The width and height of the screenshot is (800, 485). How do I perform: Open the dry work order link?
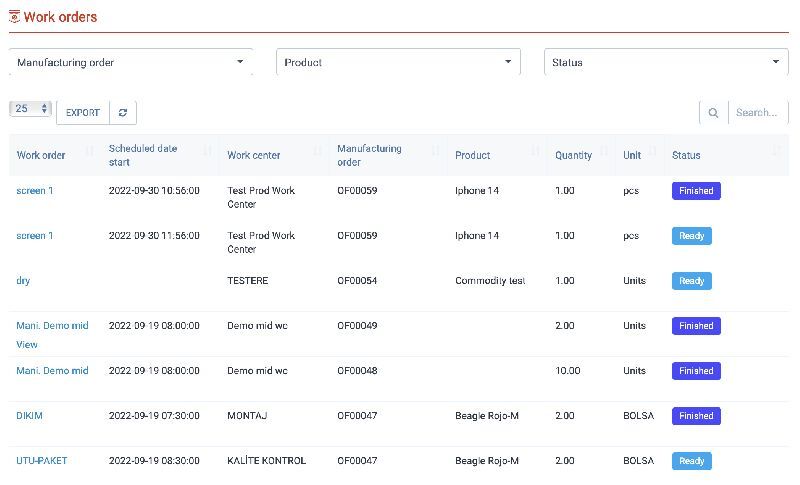[x=23, y=281]
